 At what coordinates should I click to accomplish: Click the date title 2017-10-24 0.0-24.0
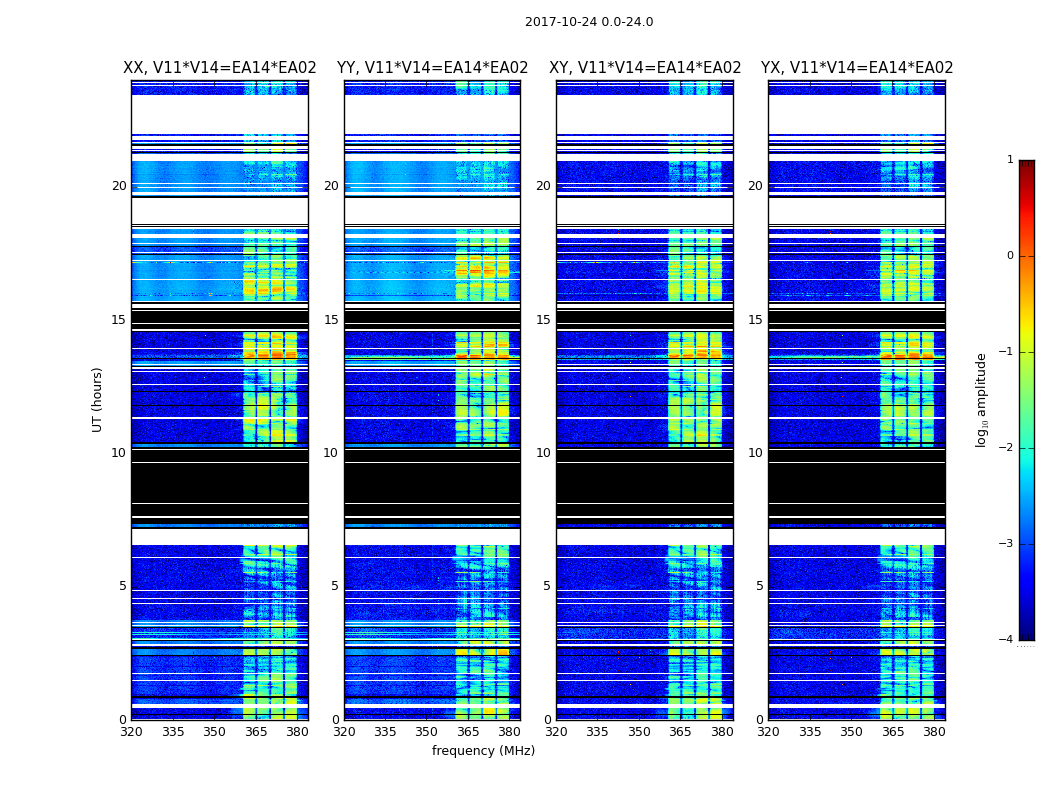[x=589, y=22]
